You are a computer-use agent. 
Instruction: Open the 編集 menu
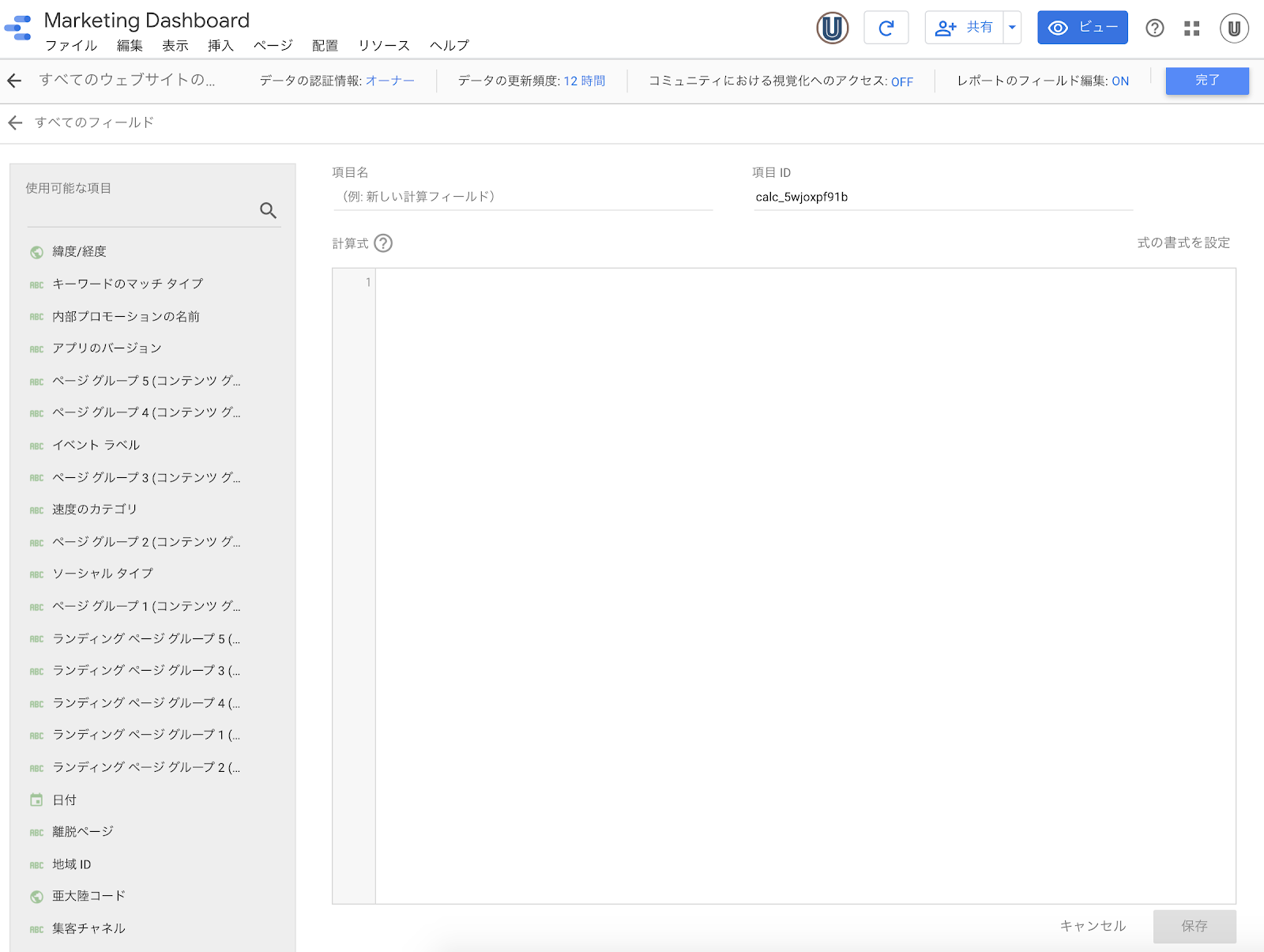click(130, 46)
